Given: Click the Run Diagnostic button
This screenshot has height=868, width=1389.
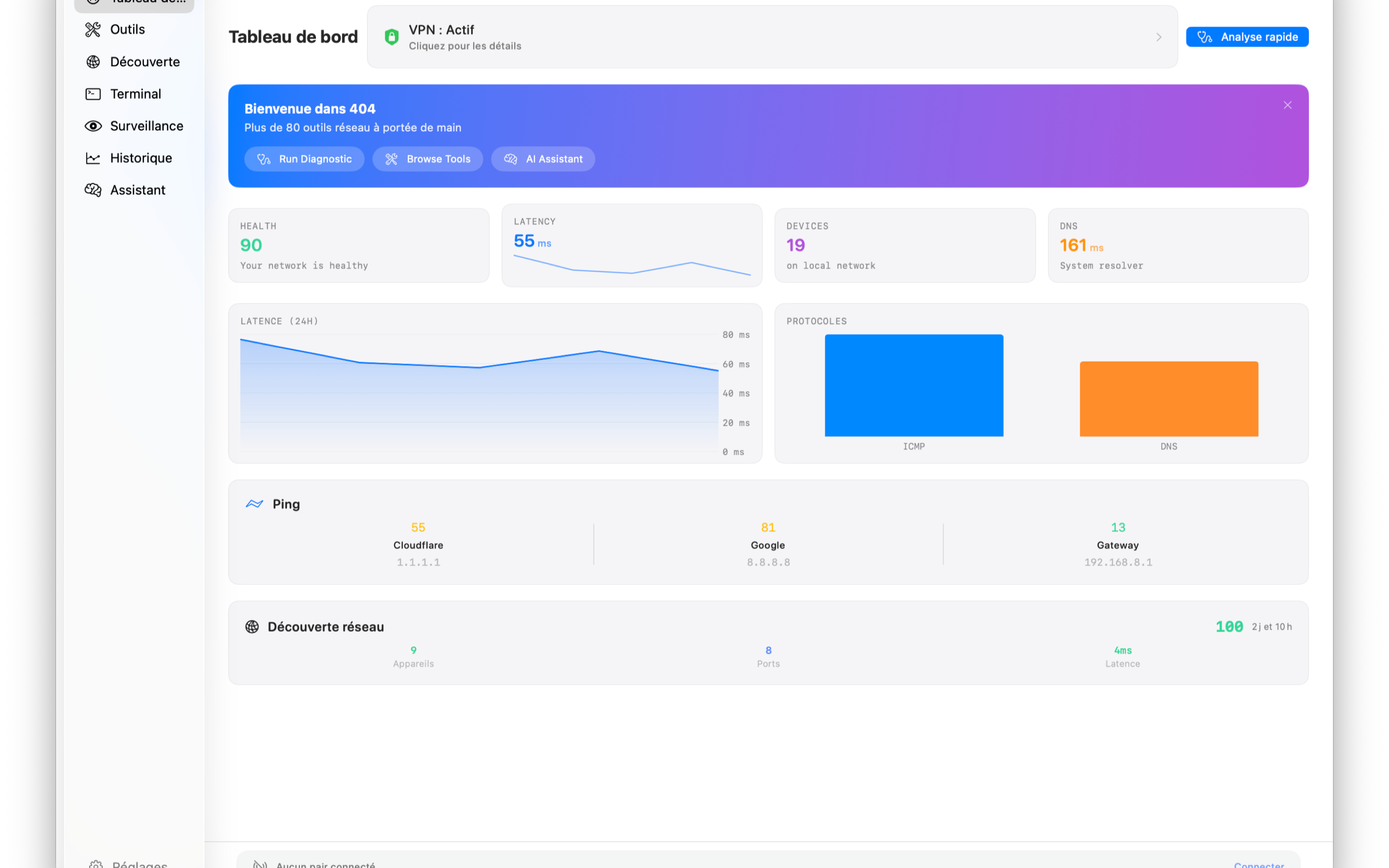Looking at the screenshot, I should coord(304,159).
